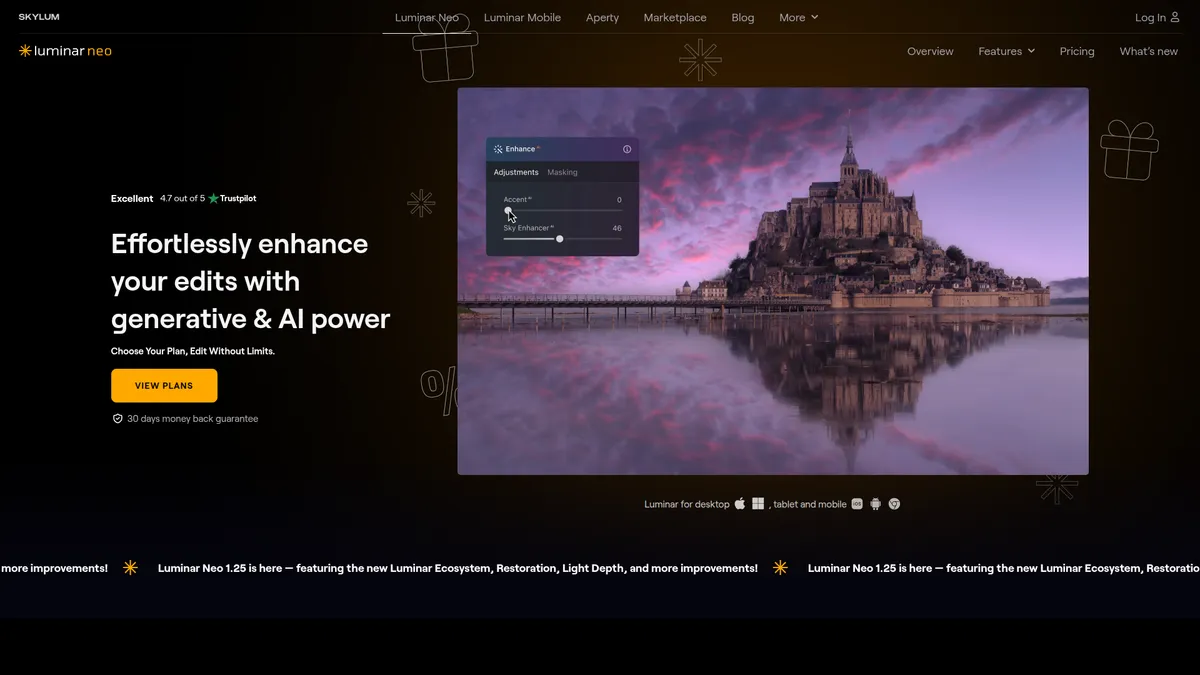
Task: Open the Pricing link
Action: [1077, 51]
